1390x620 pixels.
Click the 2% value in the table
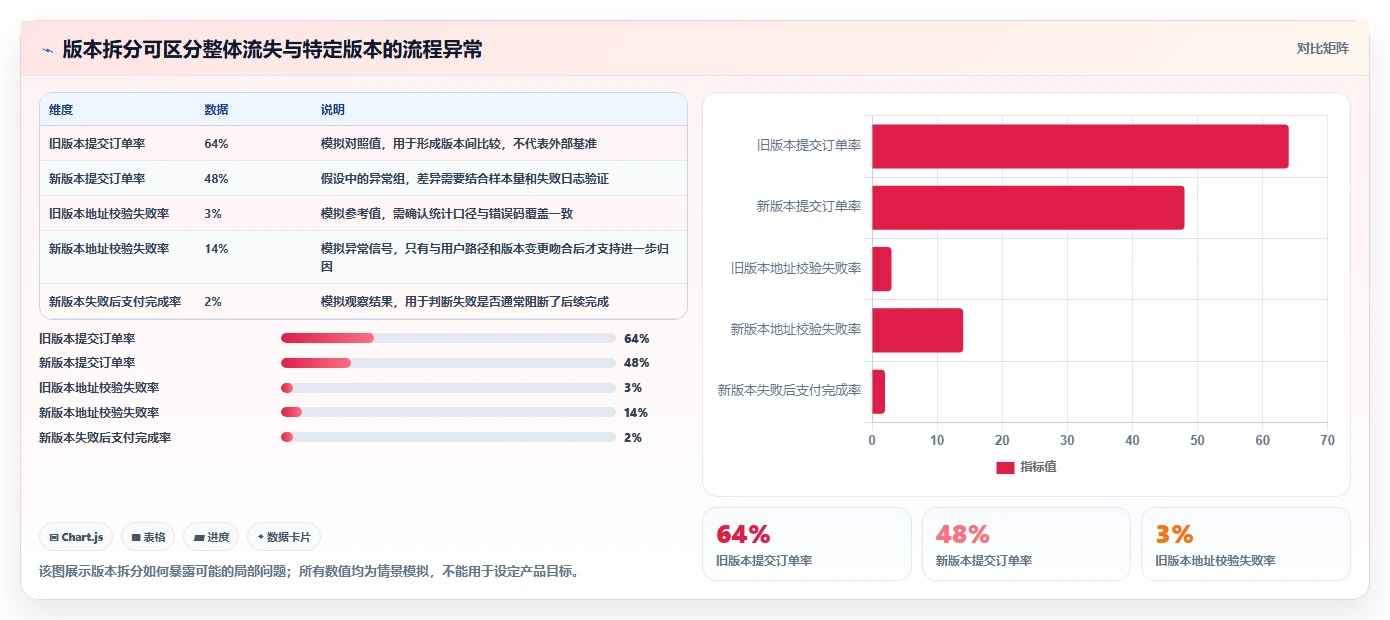pyautogui.click(x=213, y=302)
